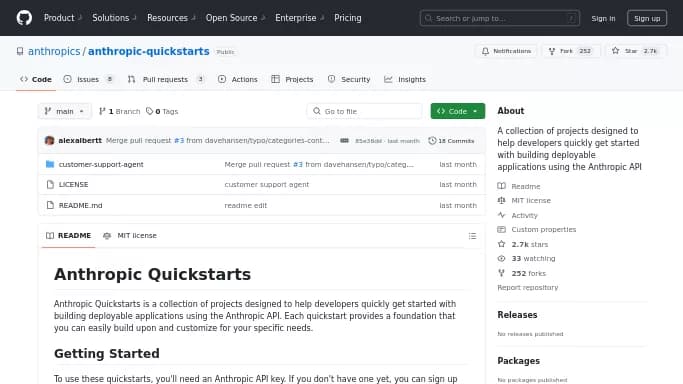Open the 'customer support agent' commit message
Image resolution: width=683 pixels, height=384 pixels.
tap(267, 184)
